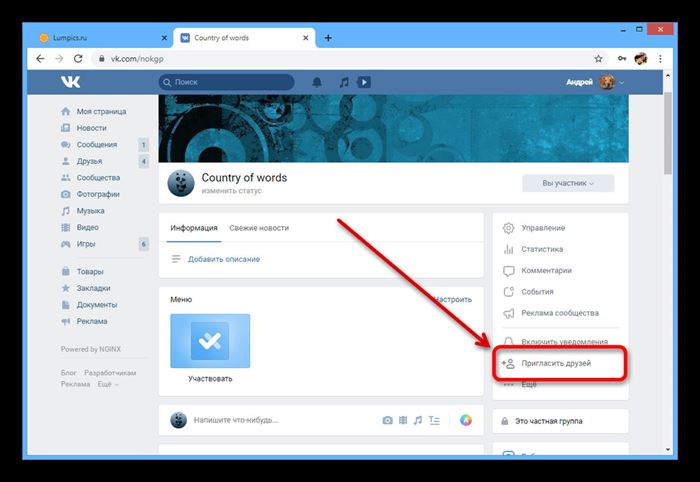700x482 pixels.
Task: Bookmark page with star icon
Action: [x=598, y=58]
